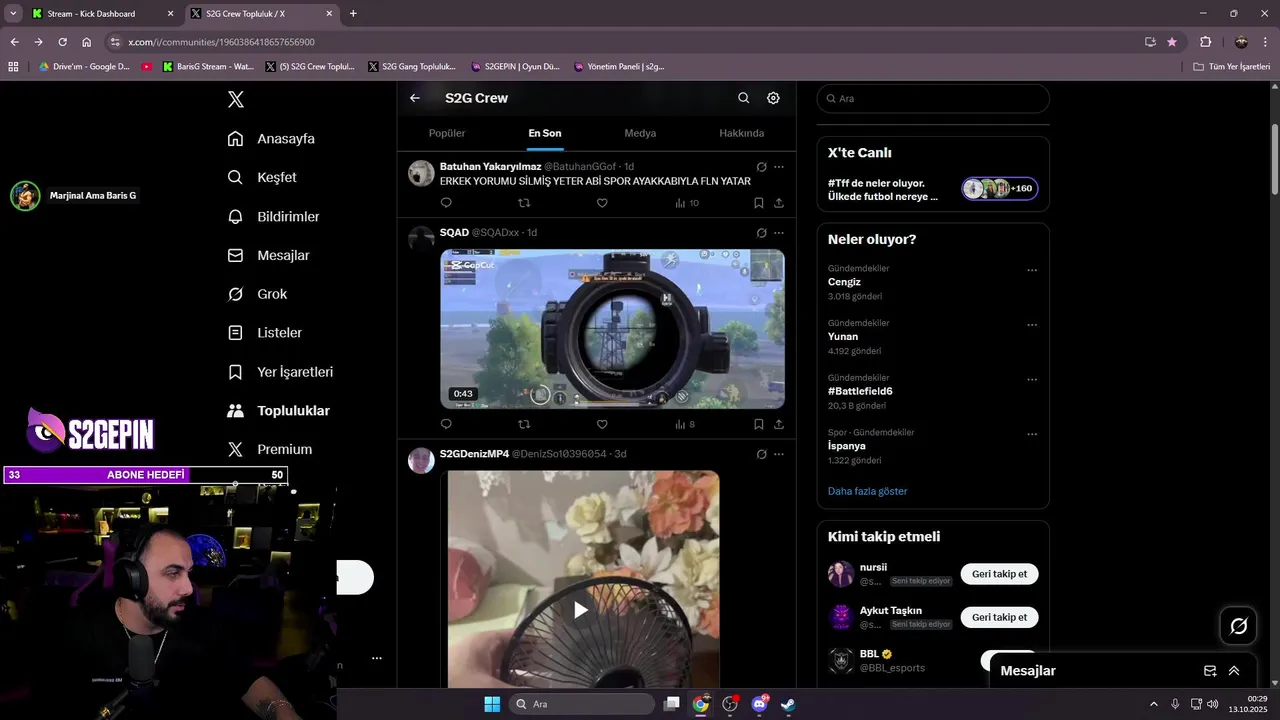Open the BBL esports profile suggestion
The width and height of the screenshot is (1280, 720).
coord(892,661)
